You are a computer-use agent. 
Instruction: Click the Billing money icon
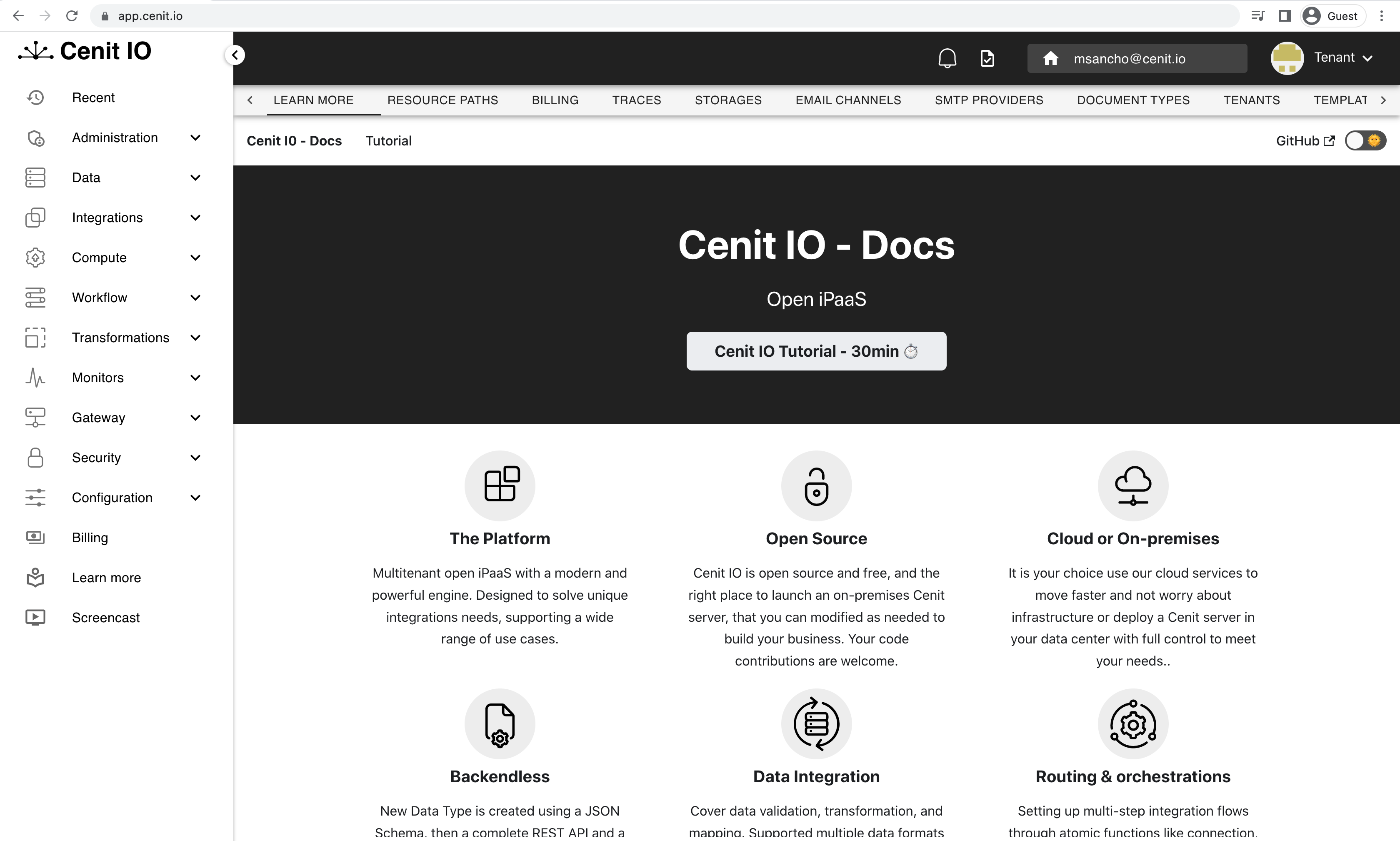tap(35, 537)
